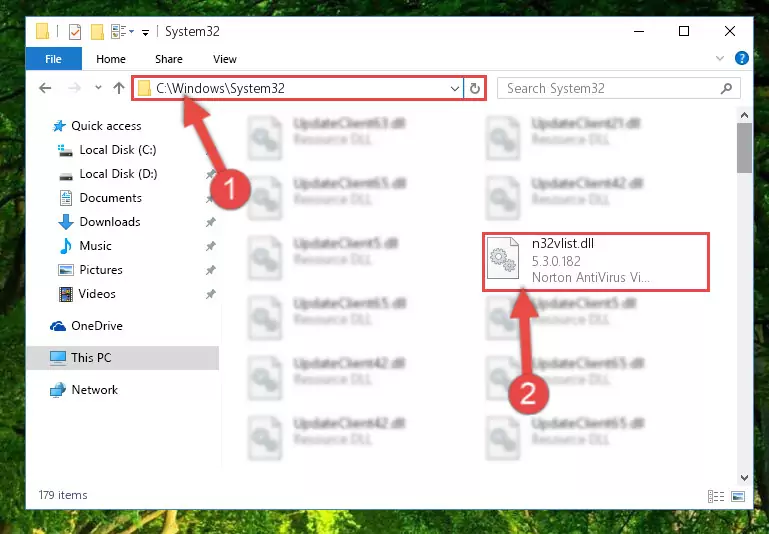This screenshot has height=534, width=769.
Task: Open Pictures in the sidebar
Action: [101, 270]
